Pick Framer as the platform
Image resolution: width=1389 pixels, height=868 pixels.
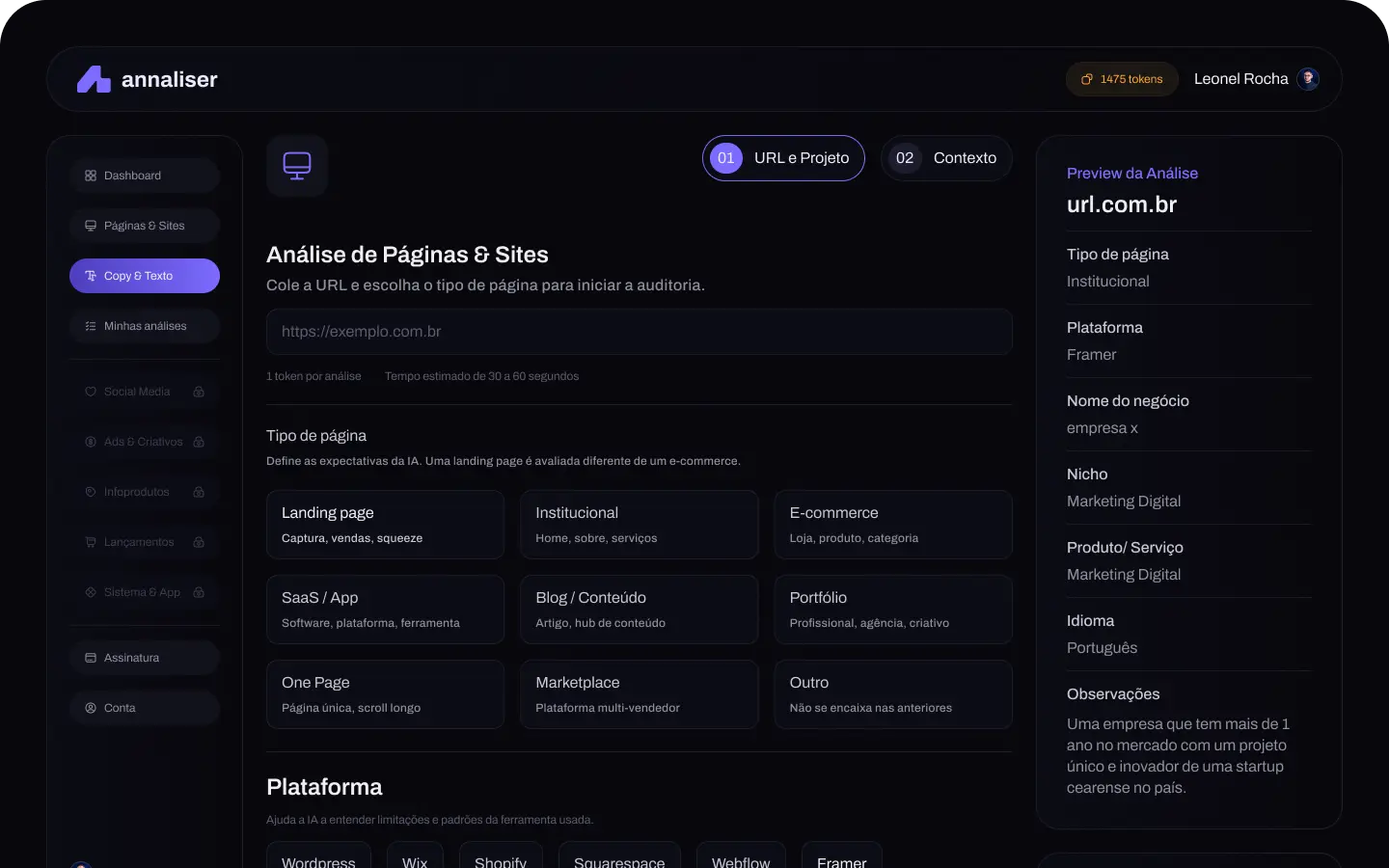(x=842, y=856)
